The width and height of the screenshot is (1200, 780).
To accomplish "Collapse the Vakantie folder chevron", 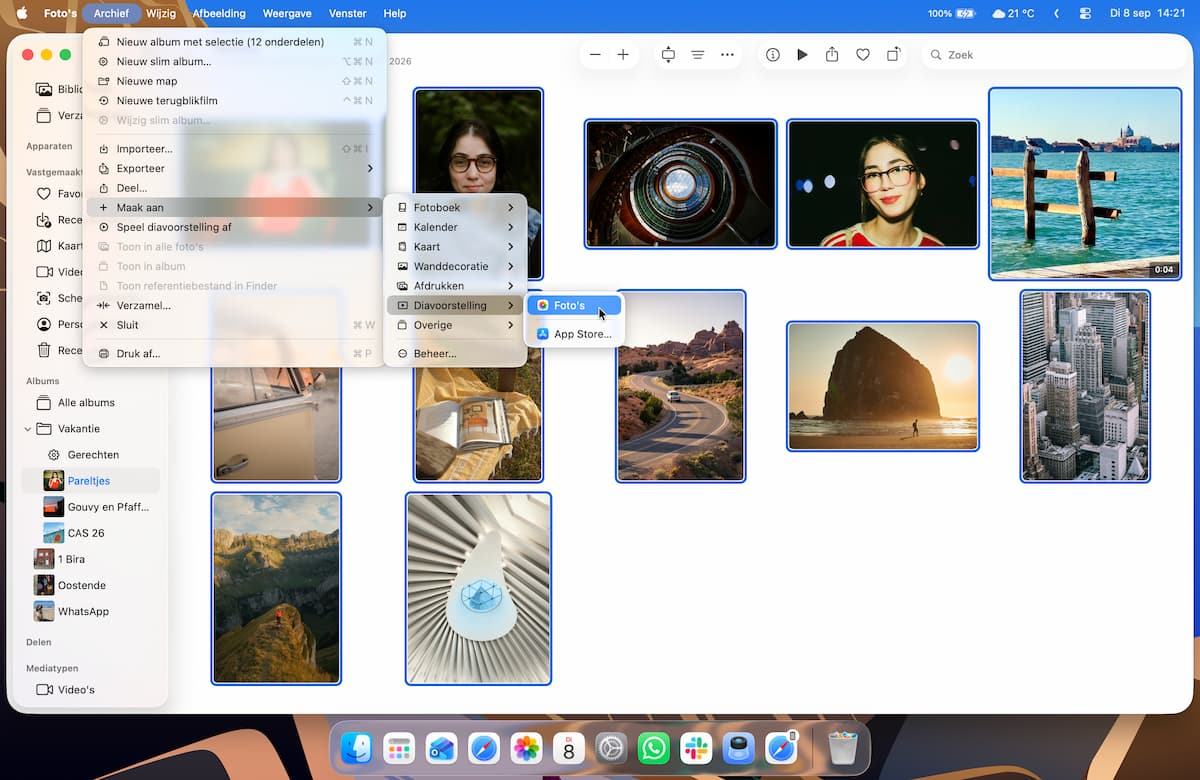I will click(x=27, y=429).
